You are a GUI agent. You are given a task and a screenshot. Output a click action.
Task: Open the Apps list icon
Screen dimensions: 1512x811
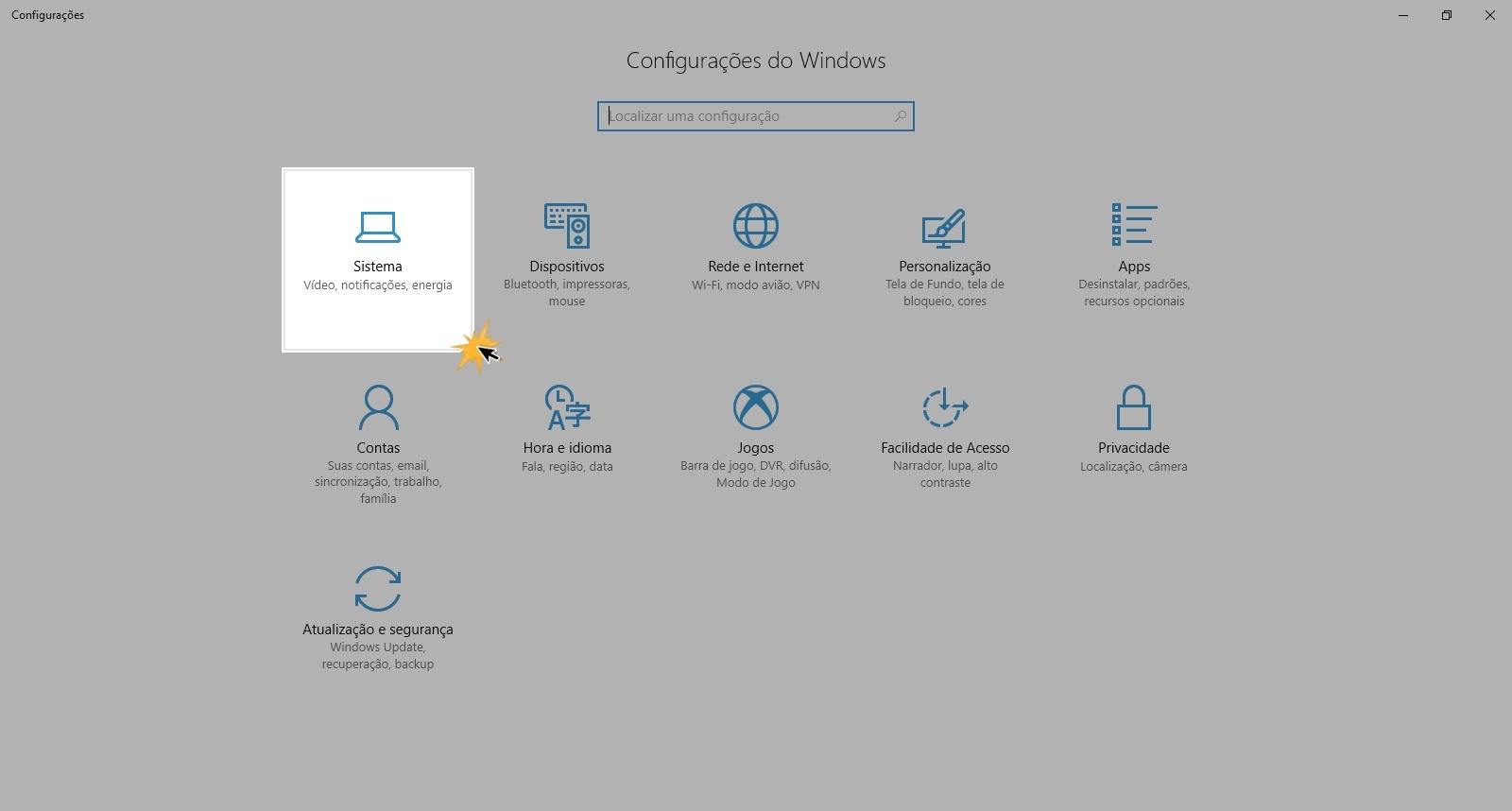(x=1134, y=225)
